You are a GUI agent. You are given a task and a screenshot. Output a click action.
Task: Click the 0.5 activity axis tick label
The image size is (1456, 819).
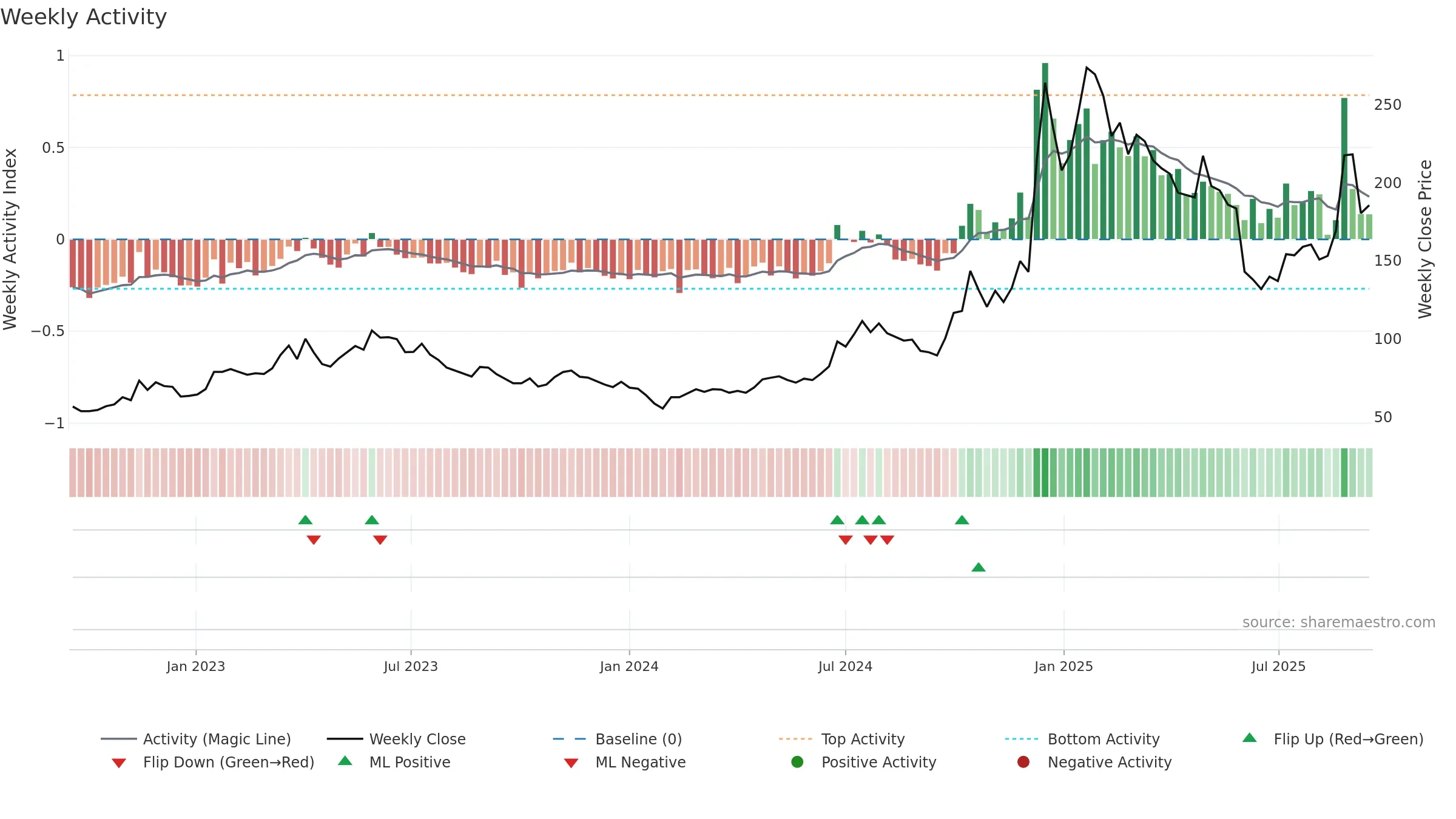[x=53, y=148]
